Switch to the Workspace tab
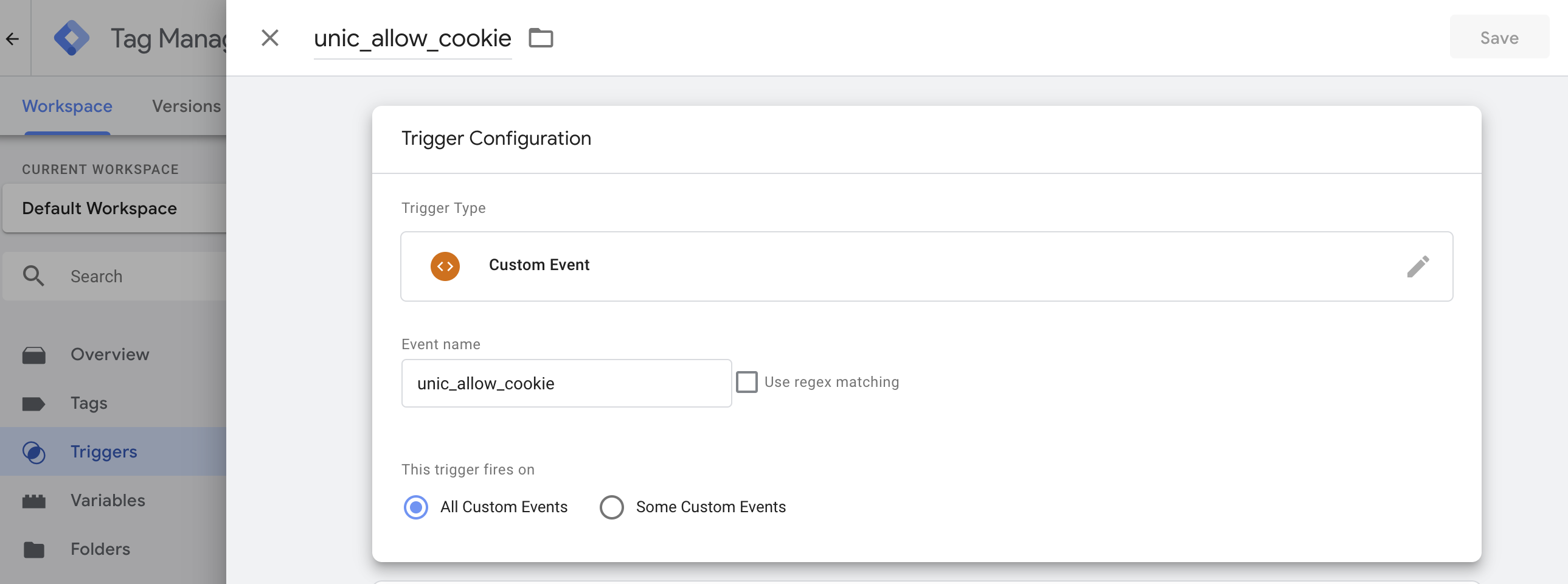The height and width of the screenshot is (584, 1568). (x=67, y=106)
